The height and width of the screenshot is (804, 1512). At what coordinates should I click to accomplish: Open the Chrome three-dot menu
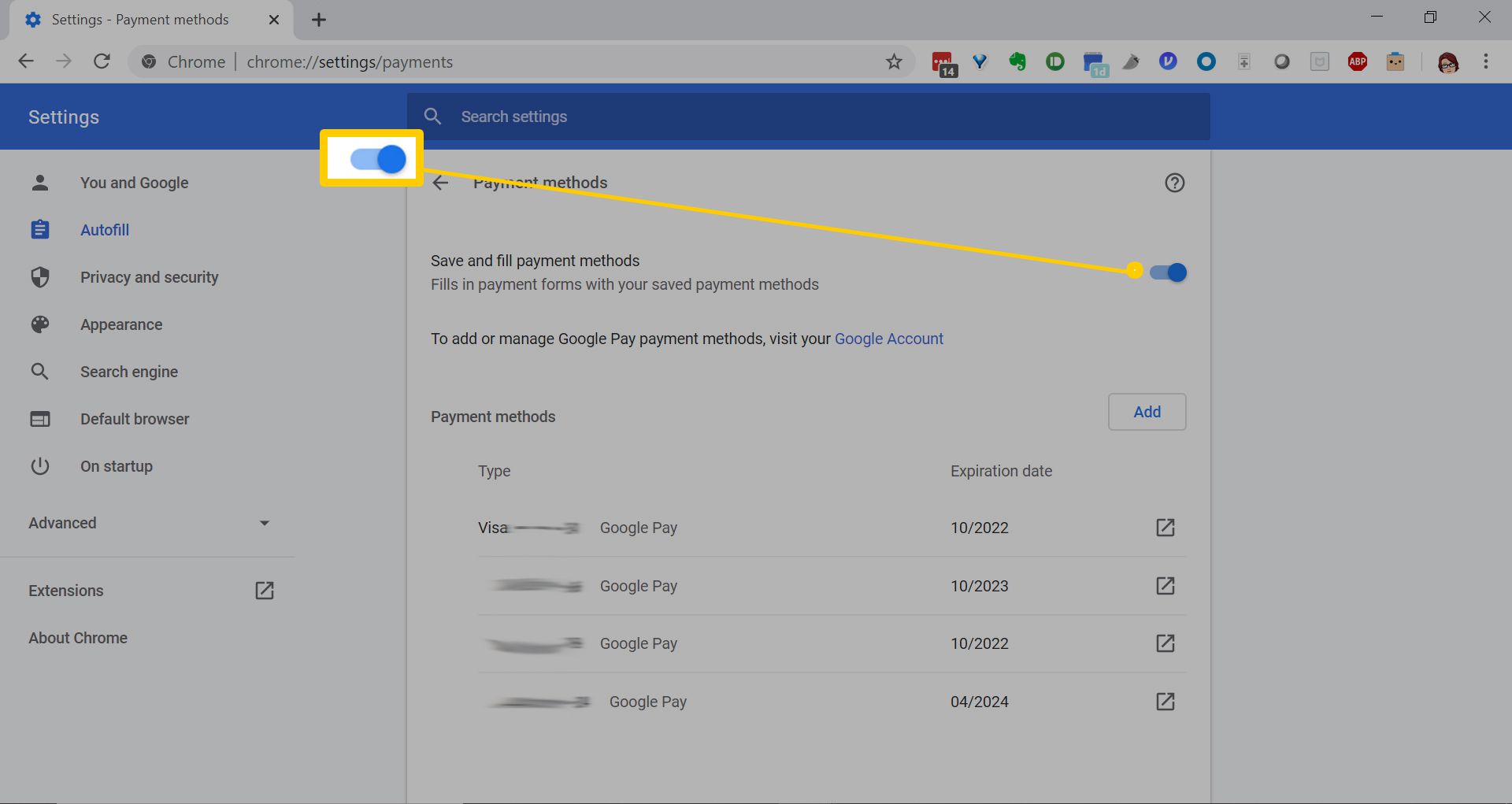1486,61
